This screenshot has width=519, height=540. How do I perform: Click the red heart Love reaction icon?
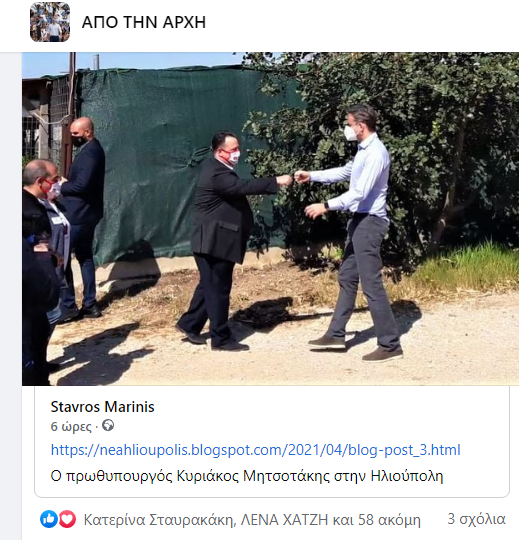(68, 519)
